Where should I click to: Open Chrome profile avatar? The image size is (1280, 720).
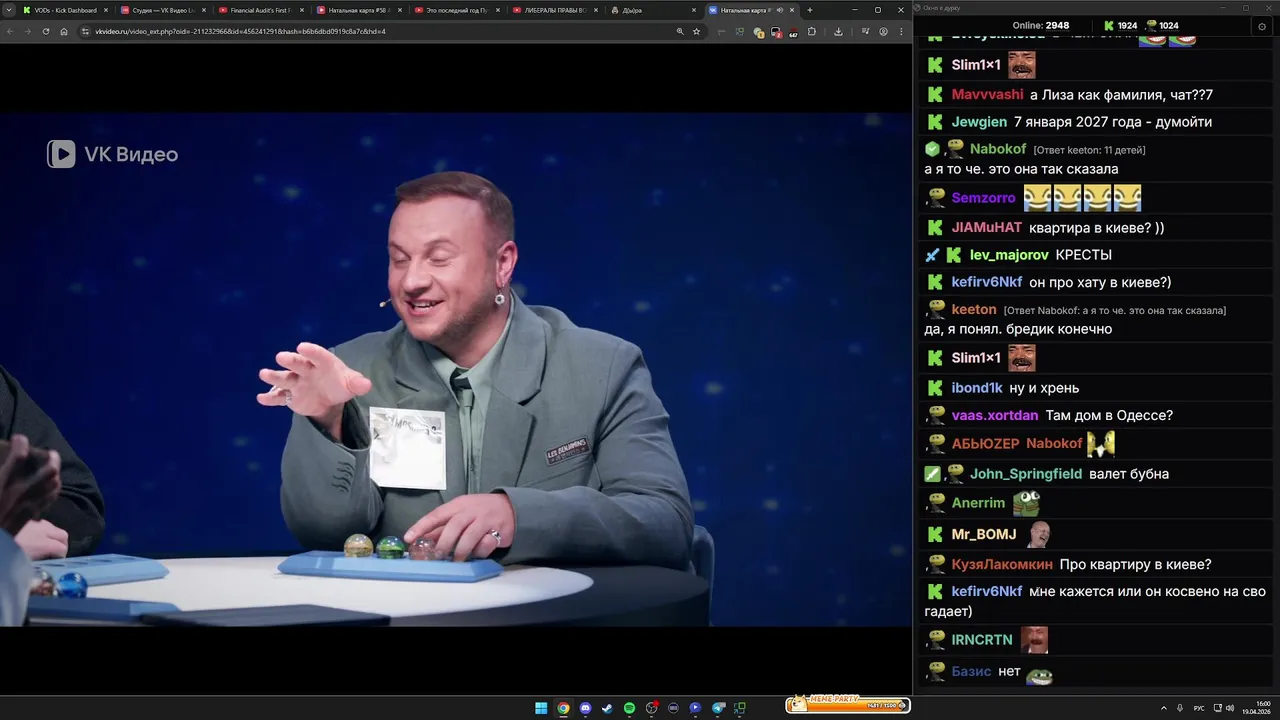pos(883,31)
